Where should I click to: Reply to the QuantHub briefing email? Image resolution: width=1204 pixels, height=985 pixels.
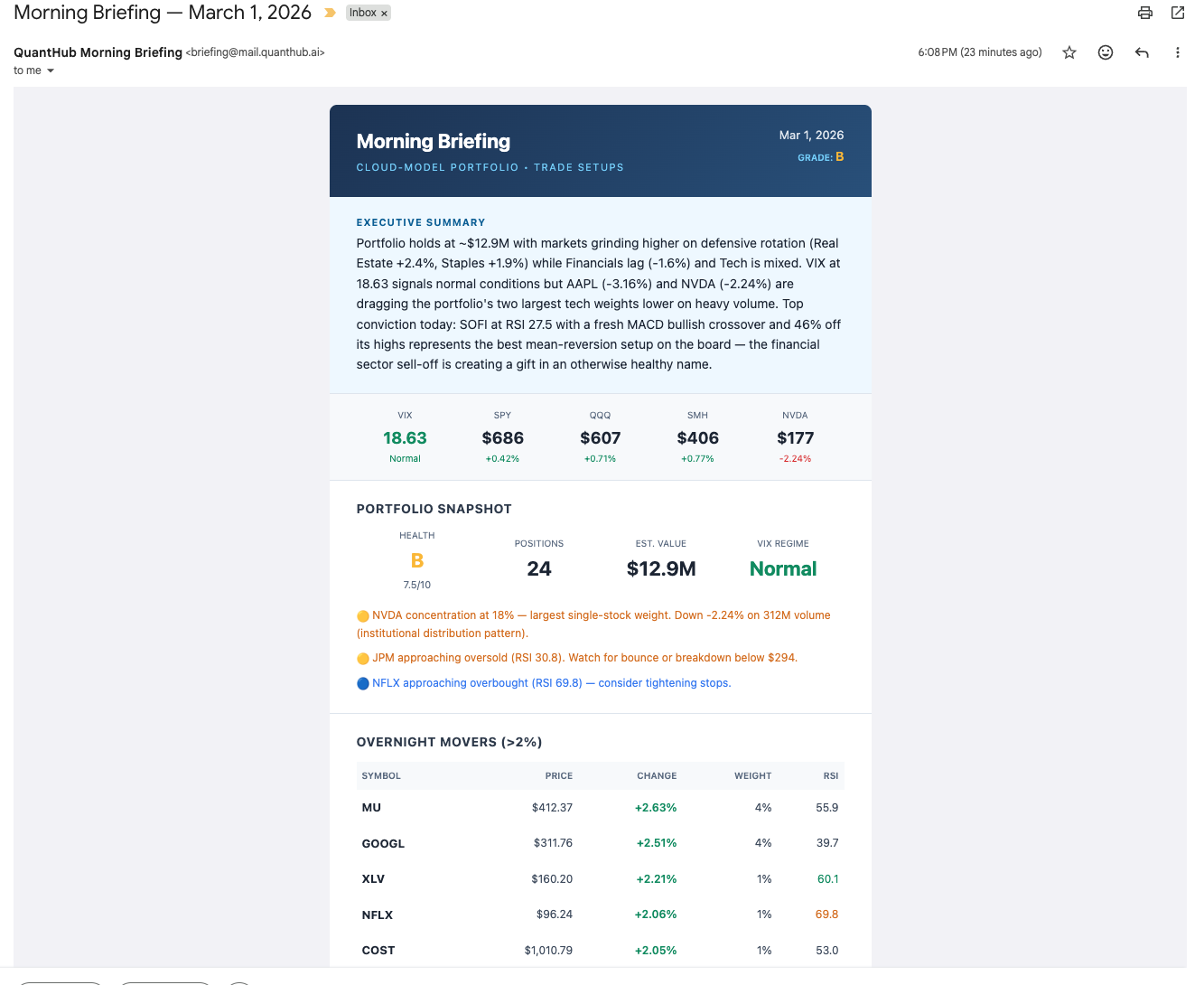coord(1142,52)
